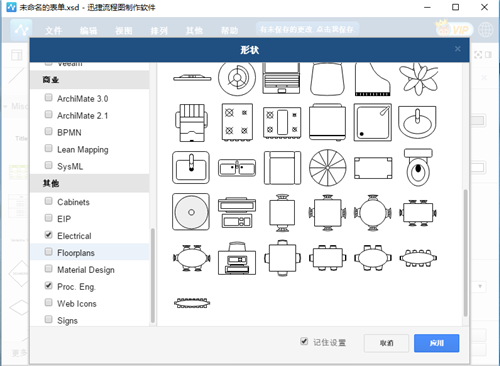The image size is (500, 366).
Task: Close the 形状 dialog
Action: tap(458, 49)
